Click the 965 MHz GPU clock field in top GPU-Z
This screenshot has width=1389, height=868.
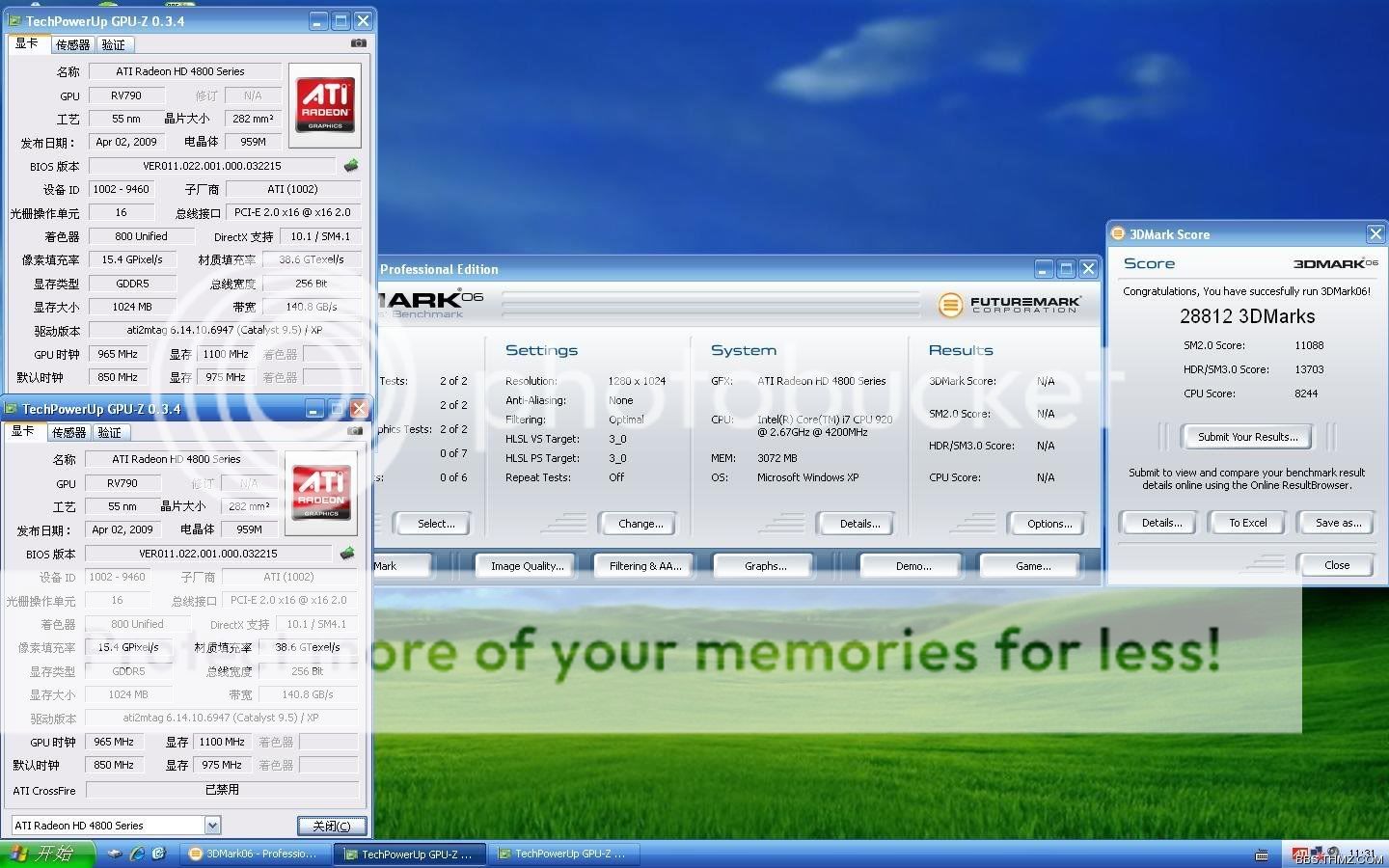(118, 354)
